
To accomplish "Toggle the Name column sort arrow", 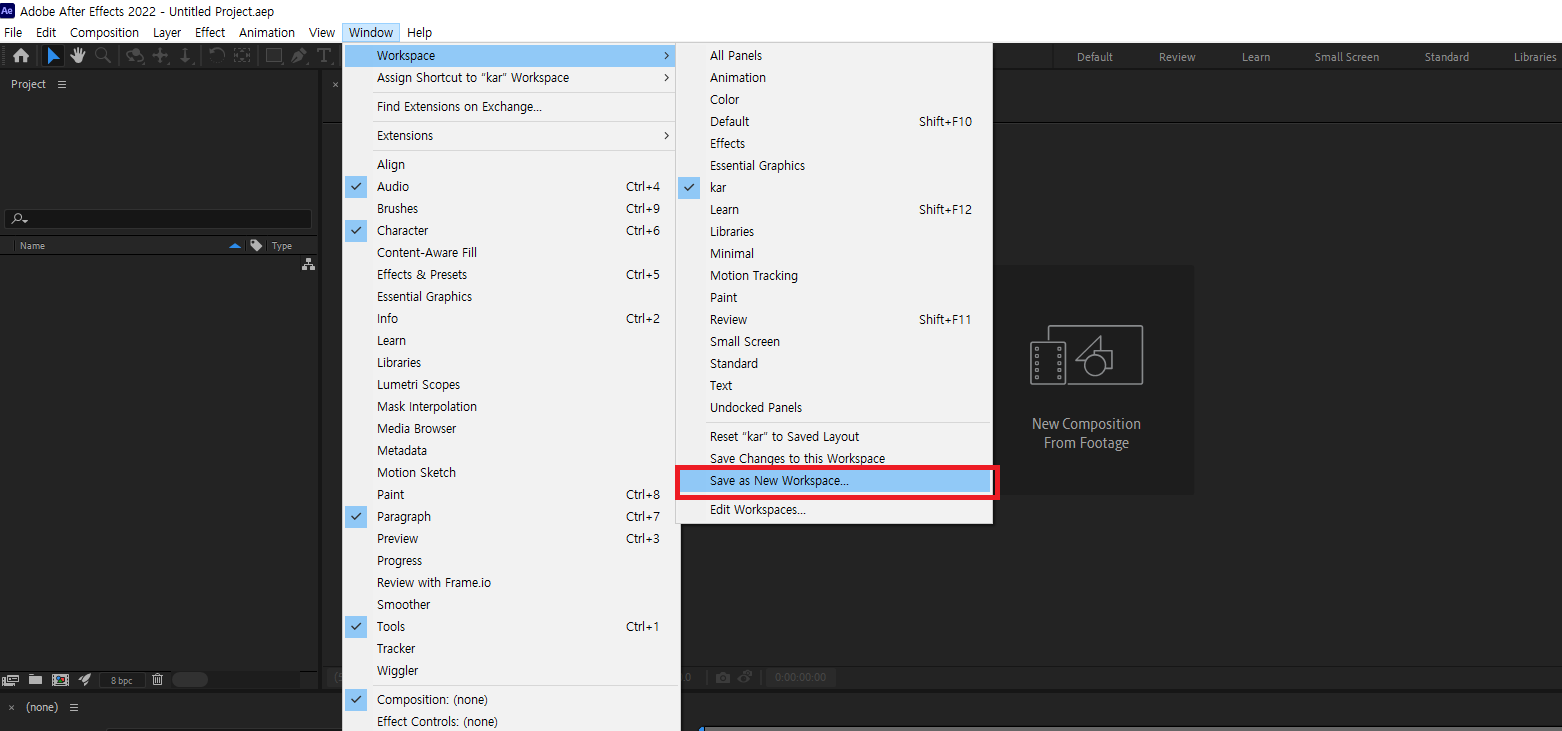I will (x=235, y=245).
